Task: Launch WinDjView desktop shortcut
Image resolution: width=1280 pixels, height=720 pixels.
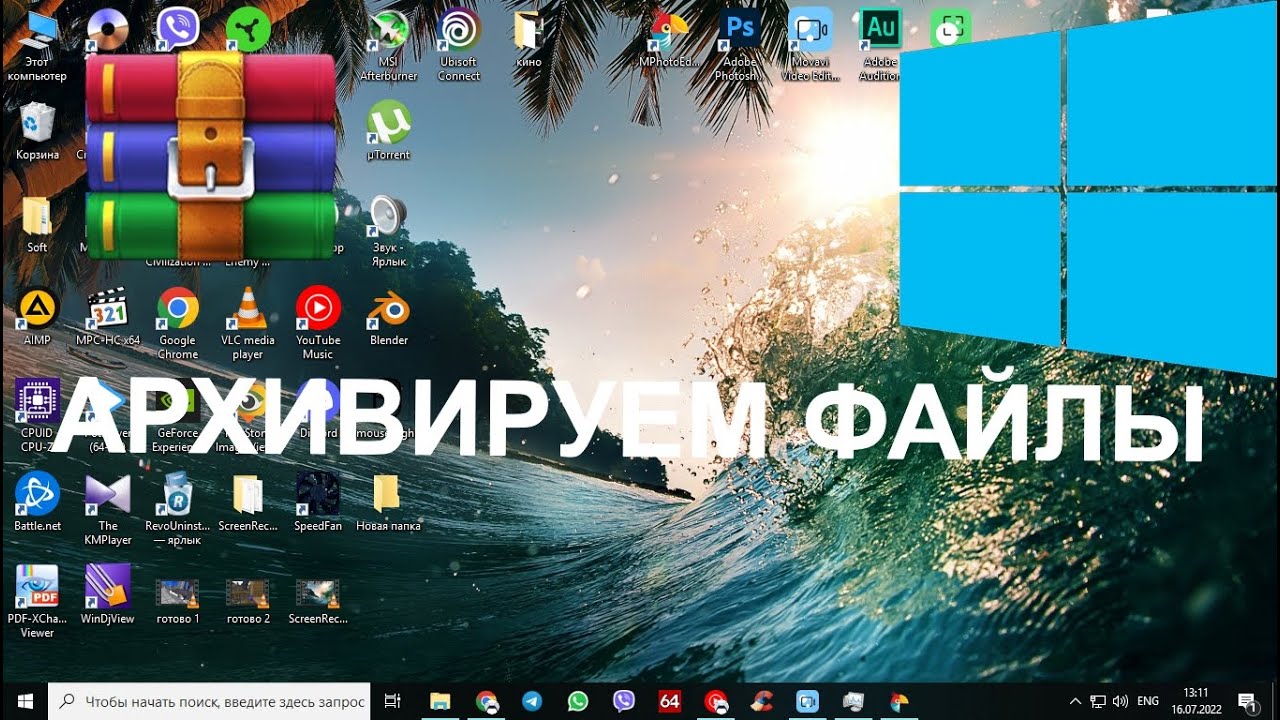Action: coord(108,595)
